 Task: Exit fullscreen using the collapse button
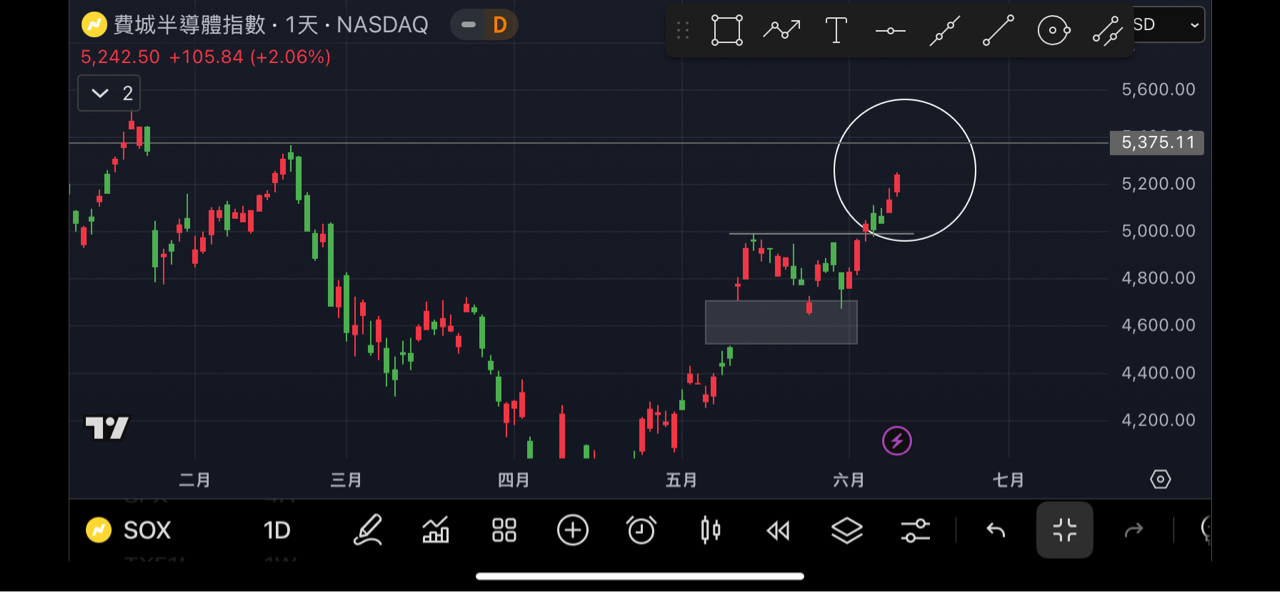(1064, 530)
